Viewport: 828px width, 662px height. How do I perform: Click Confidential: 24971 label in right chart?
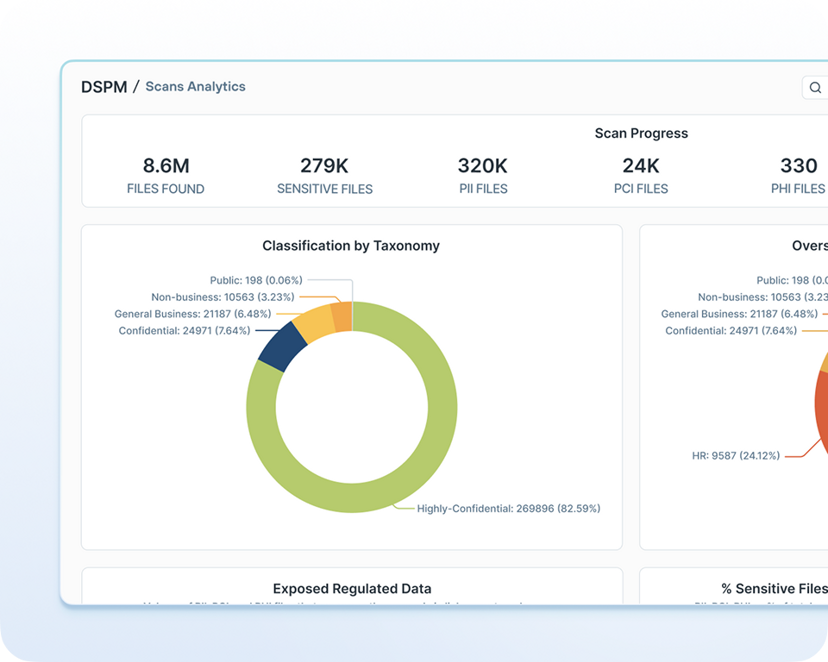731,331
